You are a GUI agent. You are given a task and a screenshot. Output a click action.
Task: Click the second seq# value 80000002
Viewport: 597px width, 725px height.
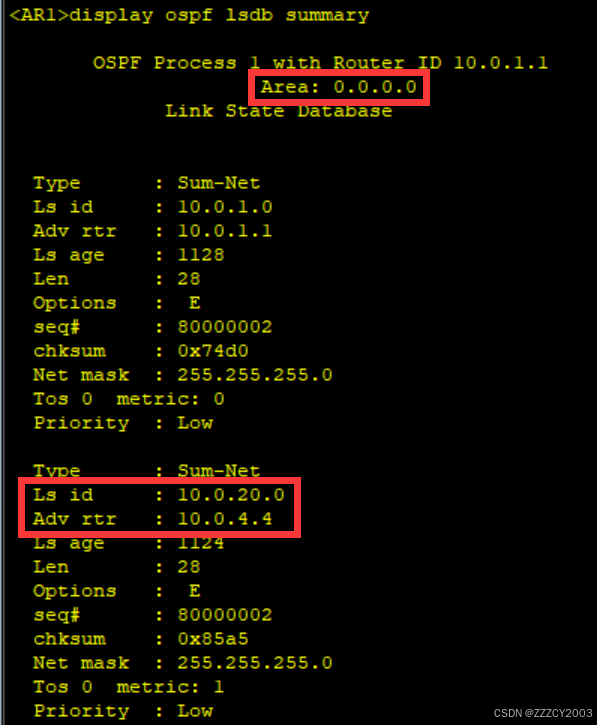225,615
